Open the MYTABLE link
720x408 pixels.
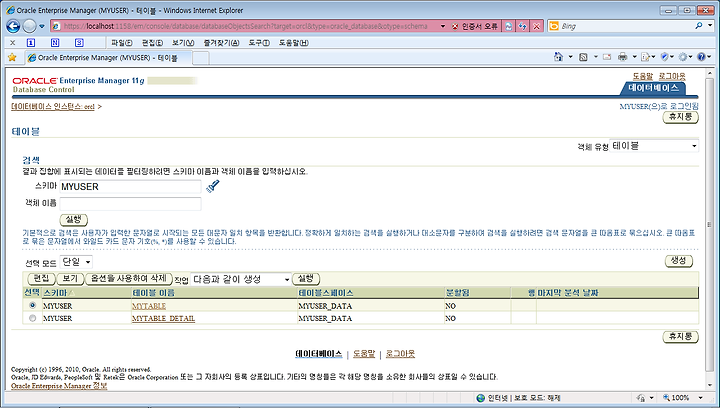pyautogui.click(x=149, y=306)
